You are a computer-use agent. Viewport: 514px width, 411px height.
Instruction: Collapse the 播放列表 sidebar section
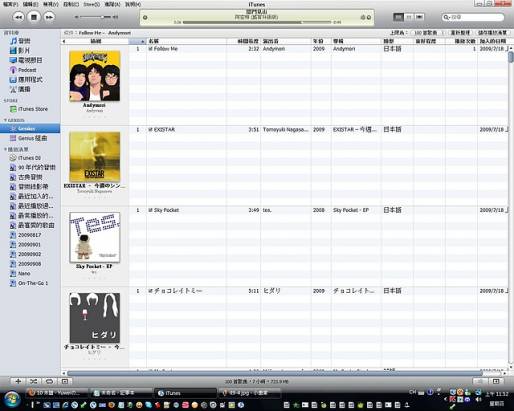[x=5, y=149]
